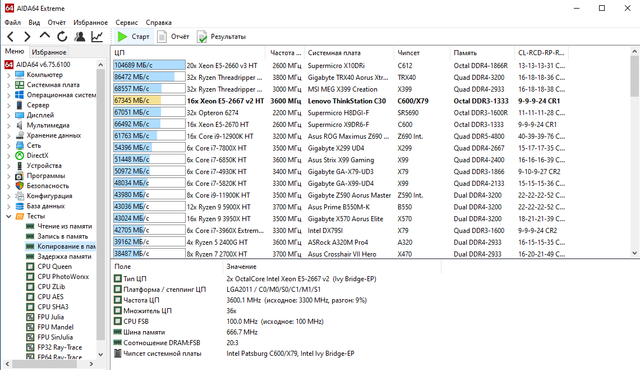Select Безопасность shield icon in tree
The height and width of the screenshot is (370, 640).
click(20, 186)
